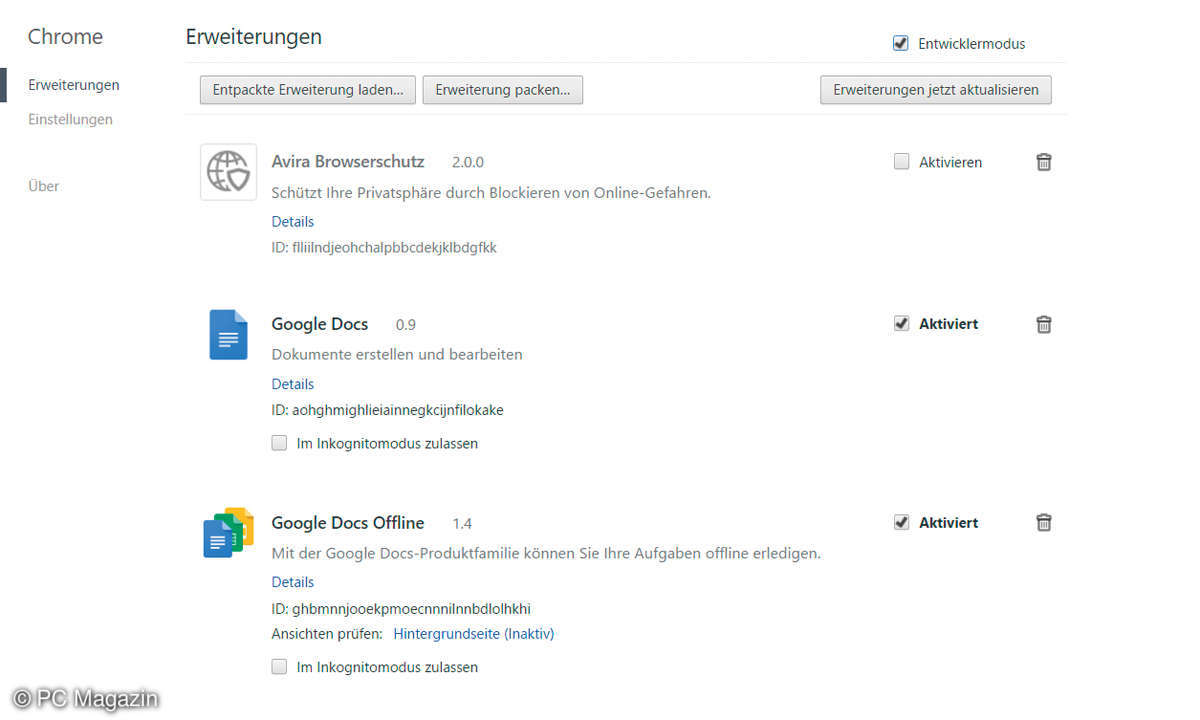The height and width of the screenshot is (720, 1200).
Task: Click the Google Docs Offline title
Action: [348, 523]
